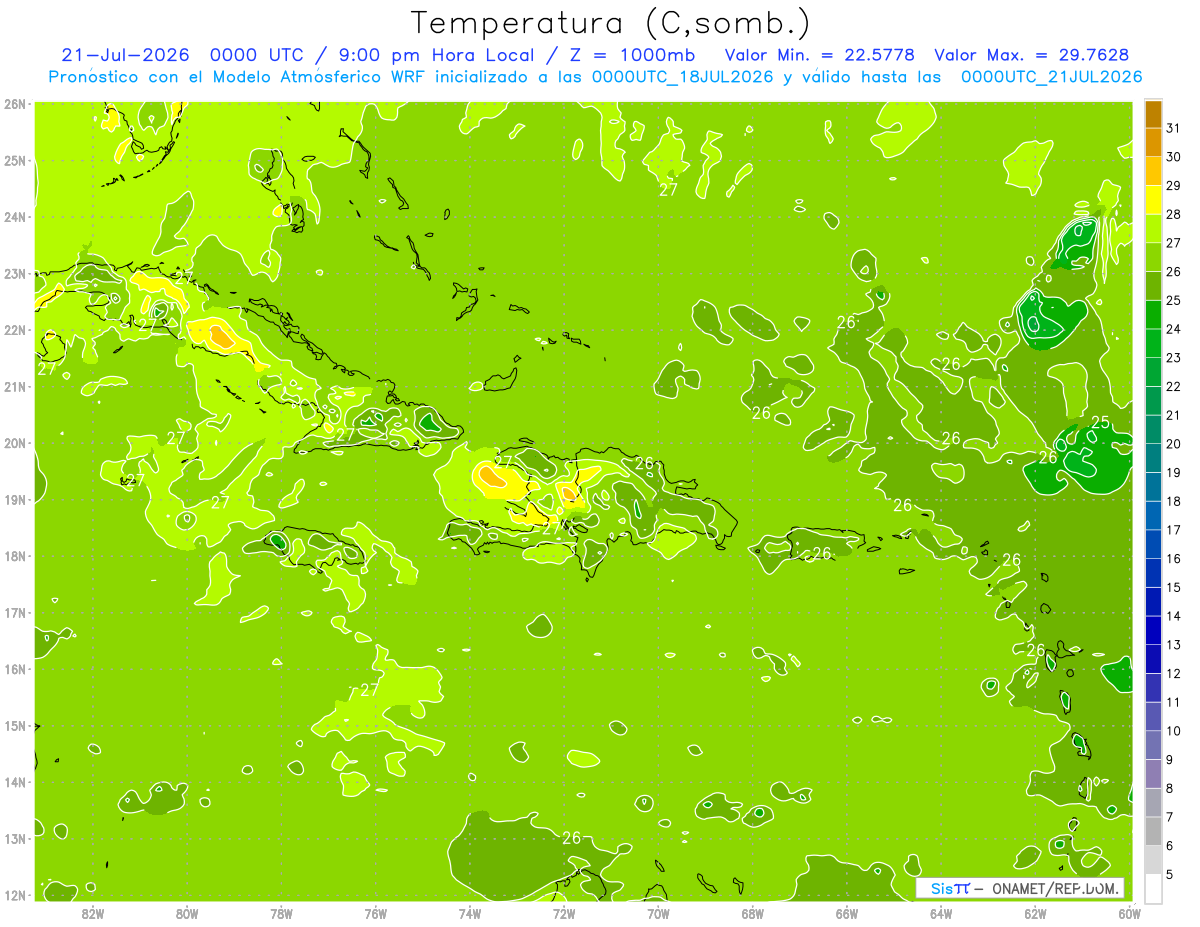The width and height of the screenshot is (1200, 927).
Task: Click the "76W" longitude axis label
Action: (376, 913)
